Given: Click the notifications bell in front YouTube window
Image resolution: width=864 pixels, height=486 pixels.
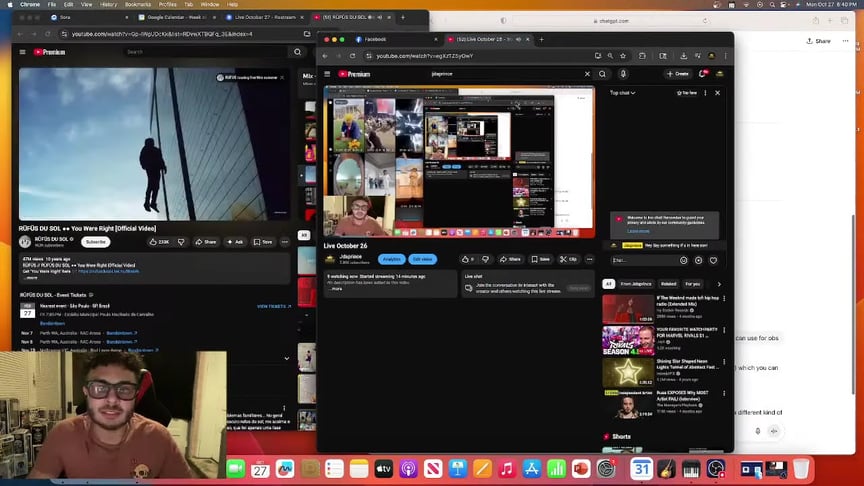Looking at the screenshot, I should (703, 73).
